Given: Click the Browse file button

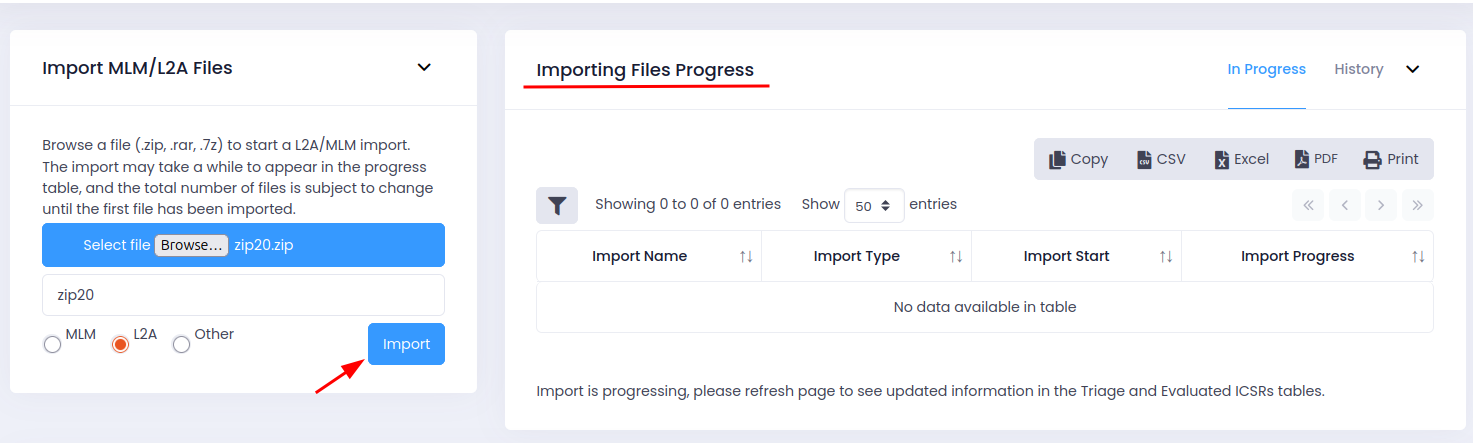Looking at the screenshot, I should point(190,245).
